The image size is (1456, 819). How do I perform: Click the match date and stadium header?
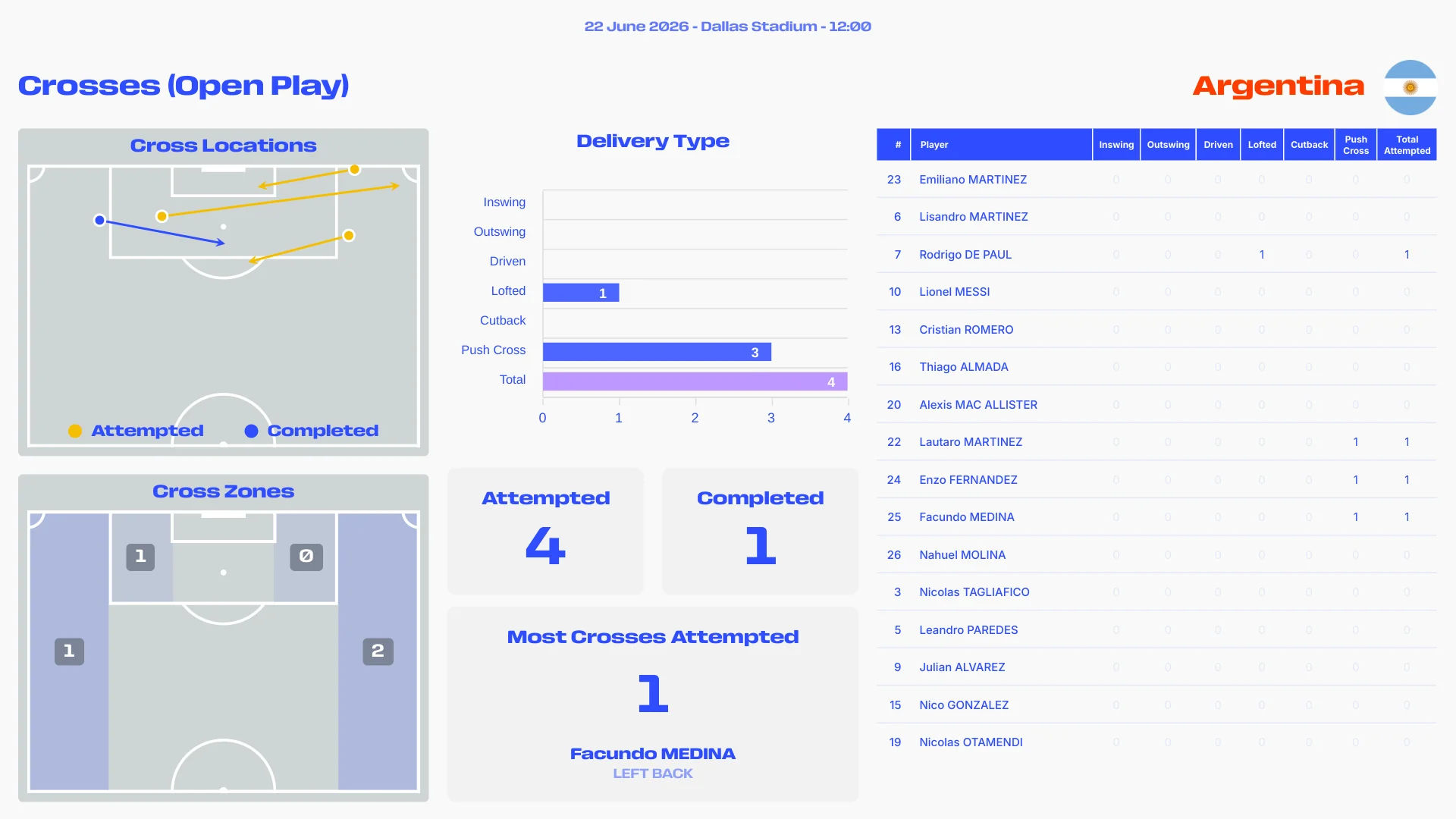click(728, 27)
